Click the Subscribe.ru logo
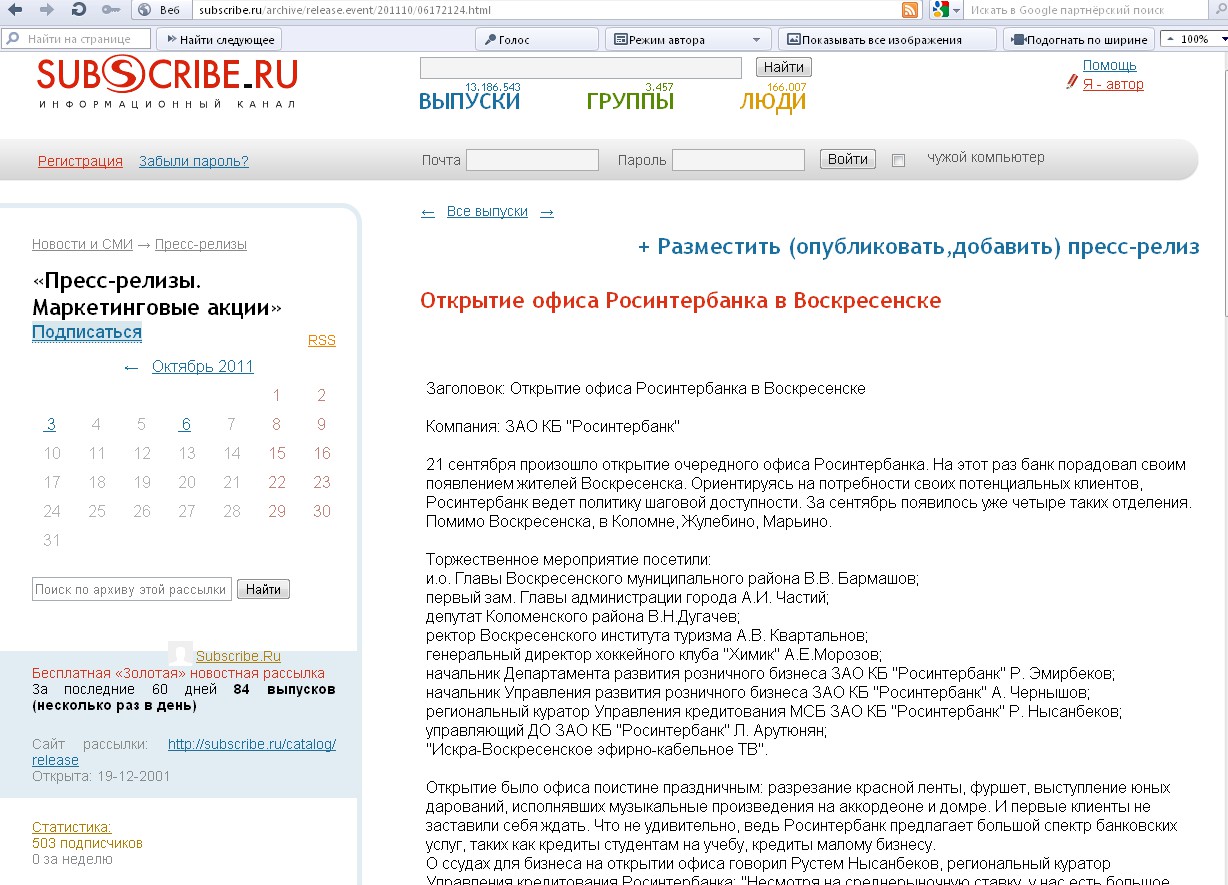The height and width of the screenshot is (885, 1228). pyautogui.click(x=167, y=82)
